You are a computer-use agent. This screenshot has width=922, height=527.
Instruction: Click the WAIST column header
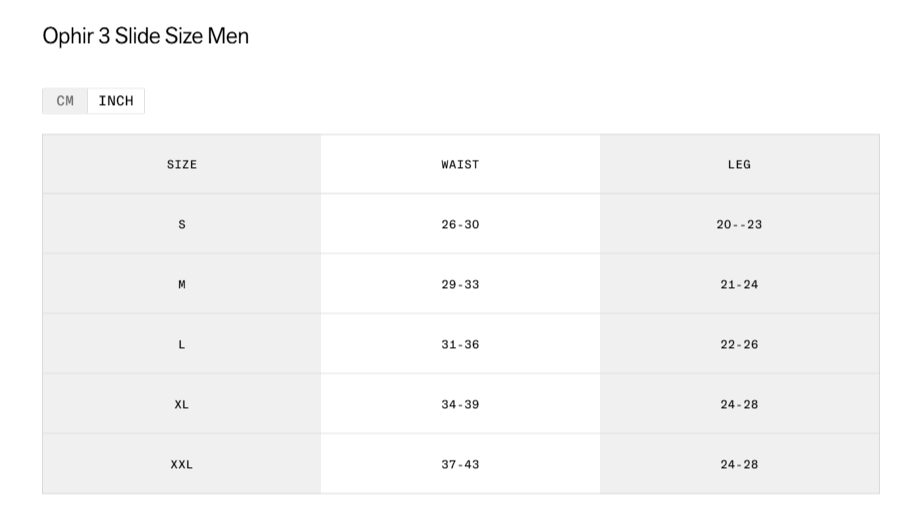point(460,164)
